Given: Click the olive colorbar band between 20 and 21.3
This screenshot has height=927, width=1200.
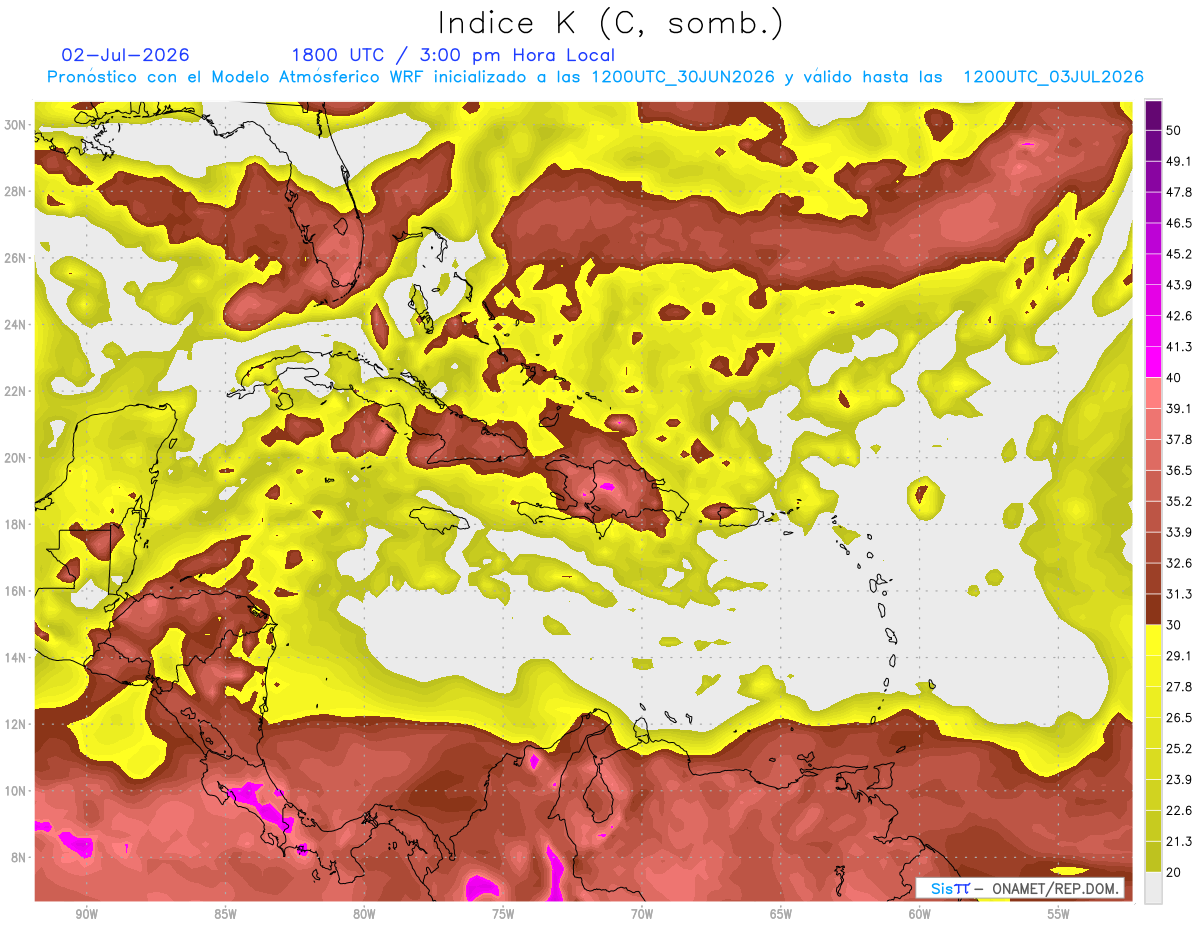Looking at the screenshot, I should [1153, 857].
